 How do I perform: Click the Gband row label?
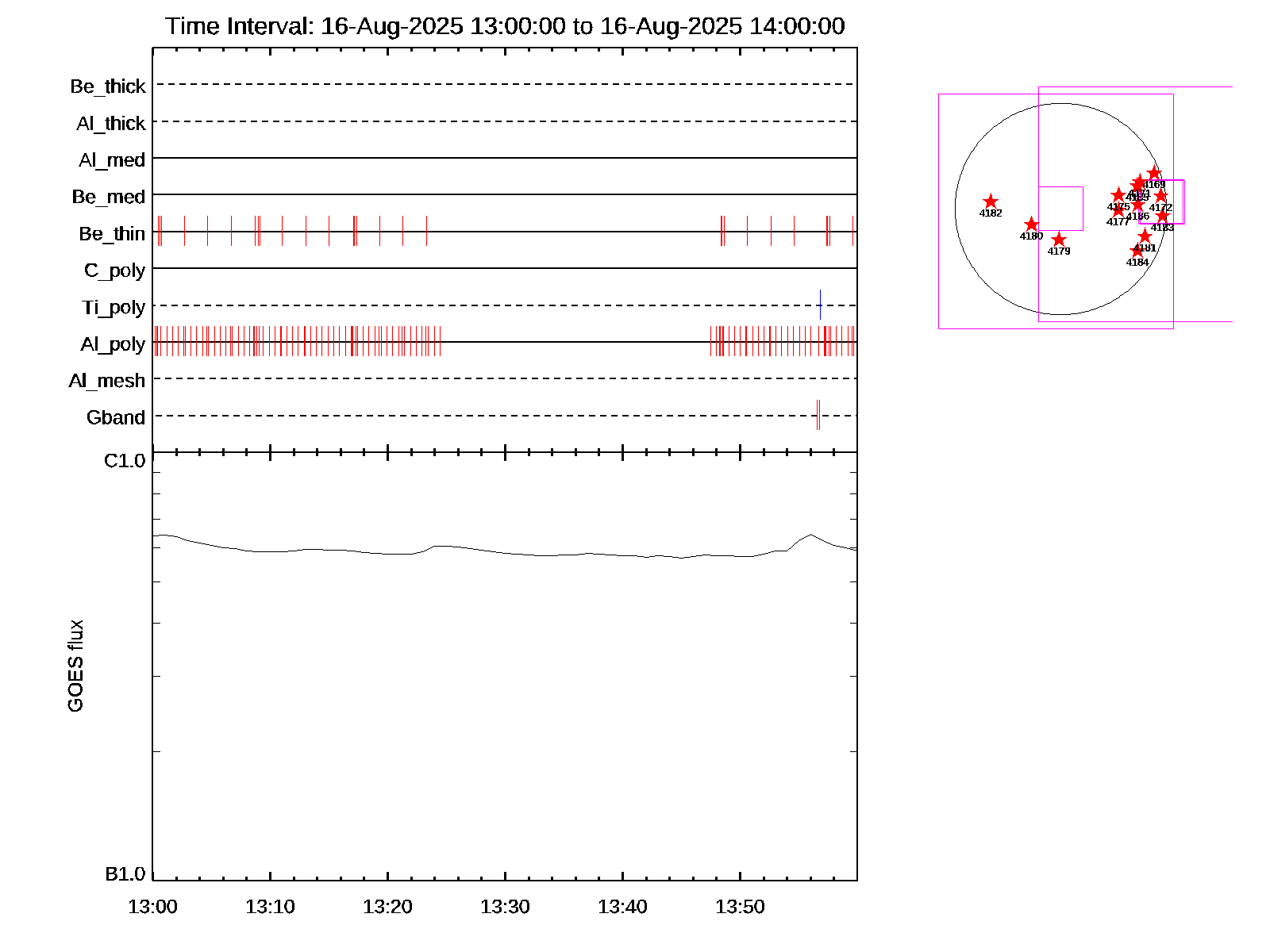(116, 418)
